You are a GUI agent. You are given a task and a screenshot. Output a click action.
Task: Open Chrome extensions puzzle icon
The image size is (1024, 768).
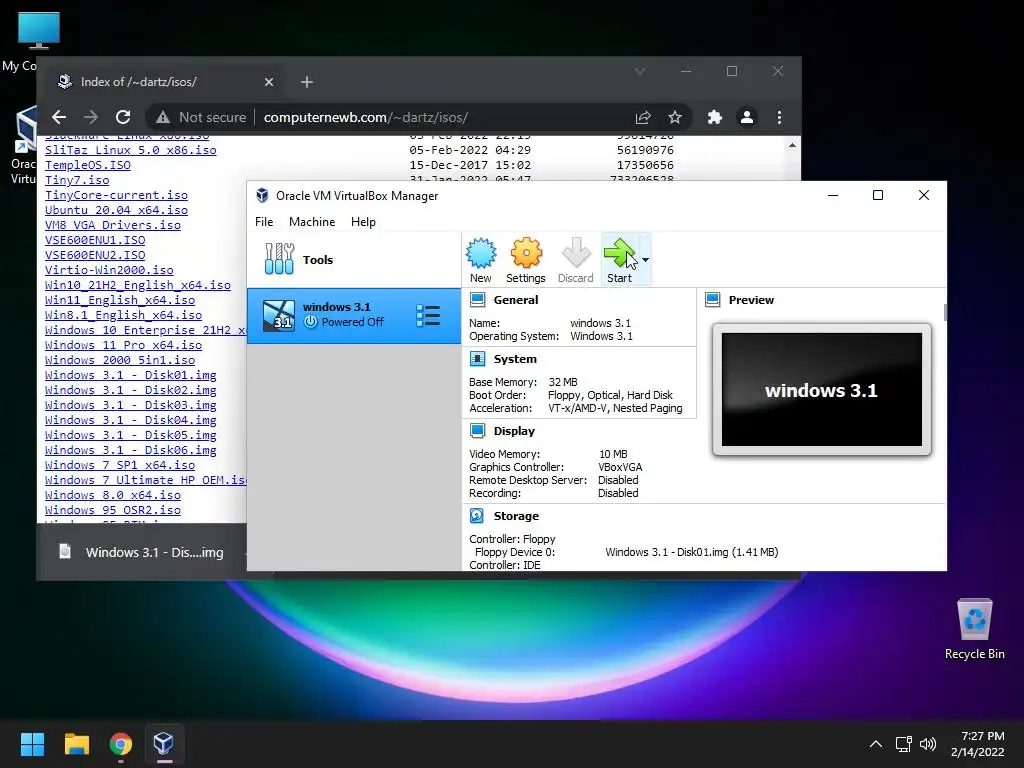(x=714, y=118)
